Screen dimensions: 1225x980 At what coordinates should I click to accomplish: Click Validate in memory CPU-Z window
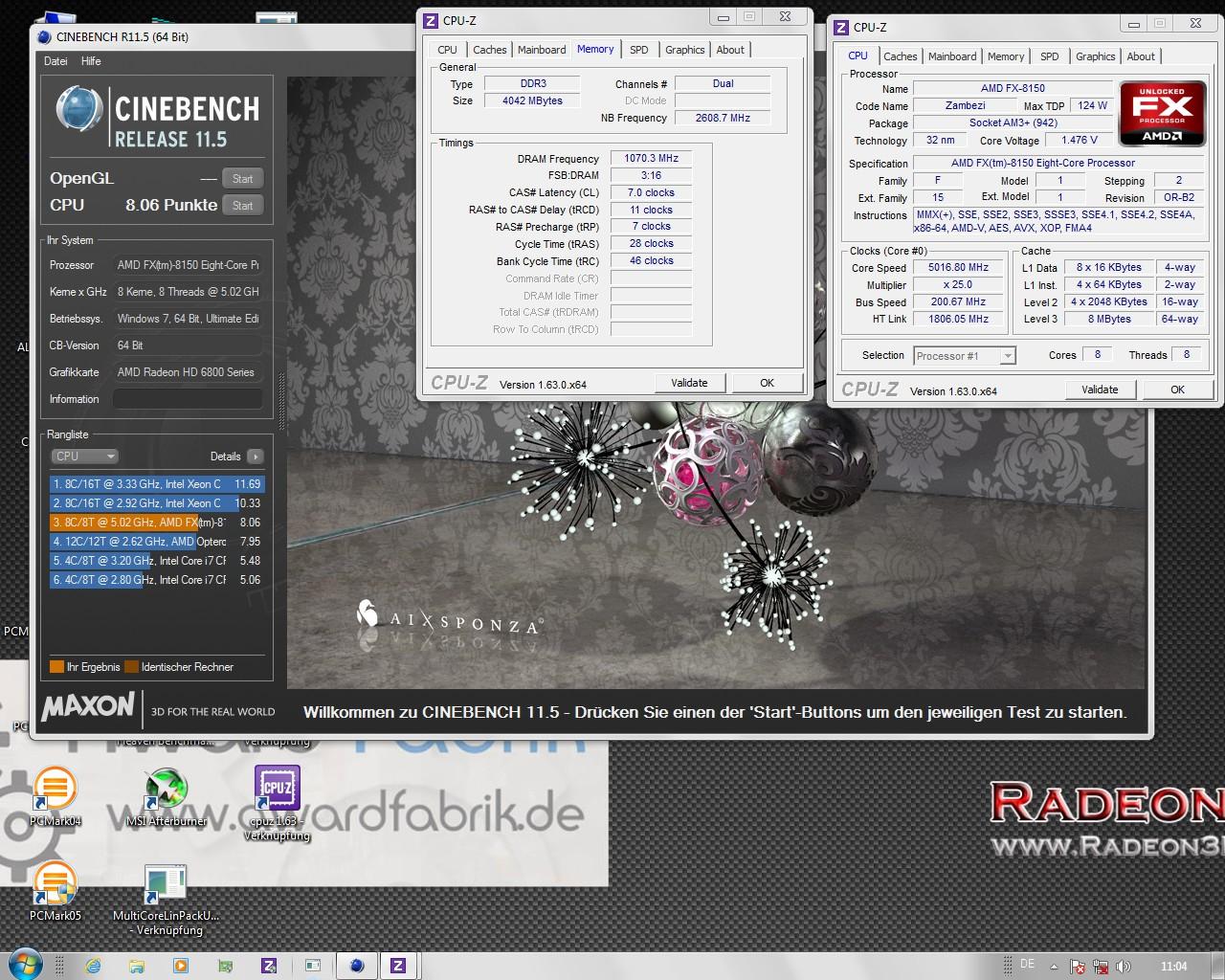689,383
